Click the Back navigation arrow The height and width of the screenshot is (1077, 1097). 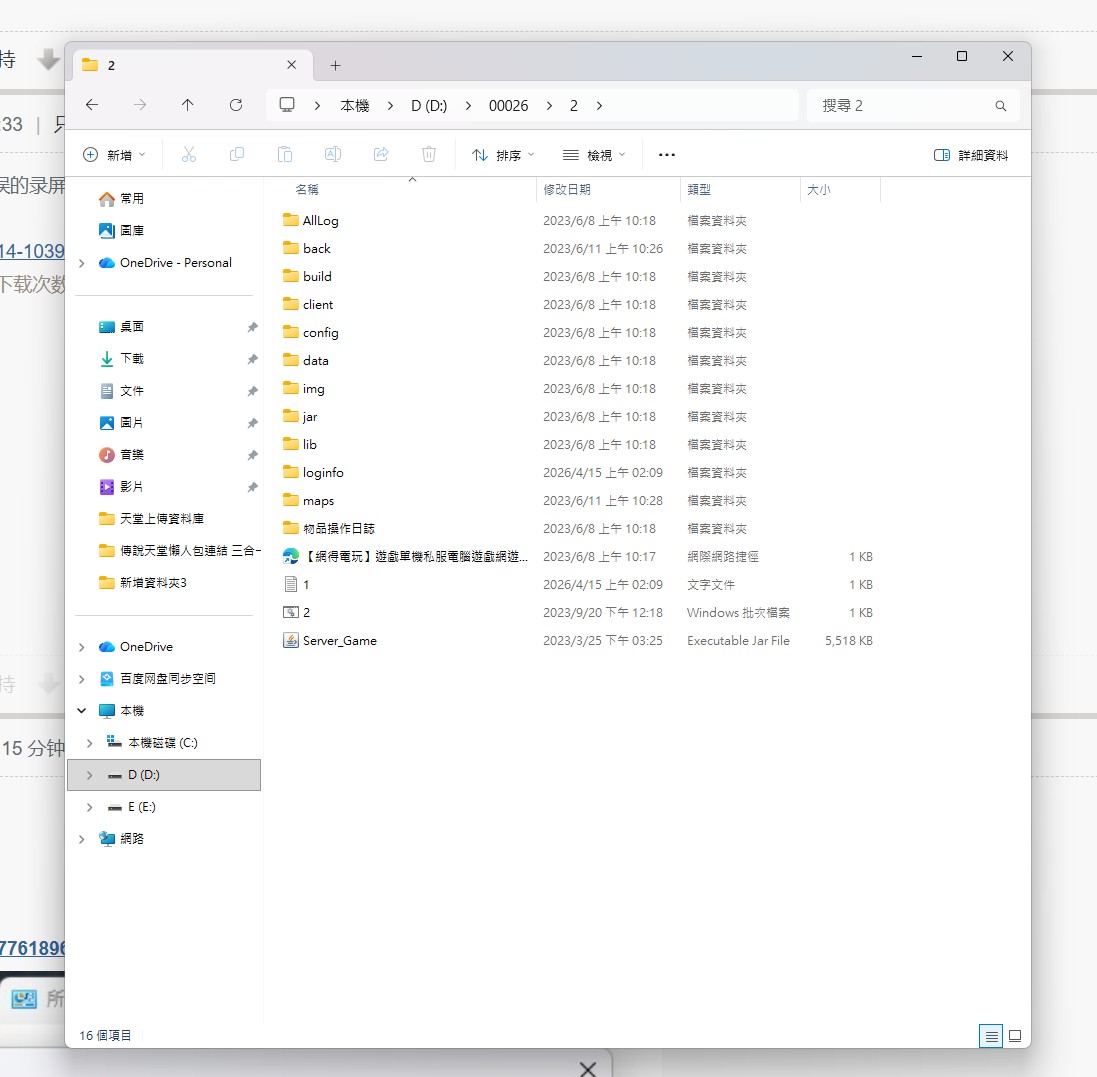pos(92,105)
